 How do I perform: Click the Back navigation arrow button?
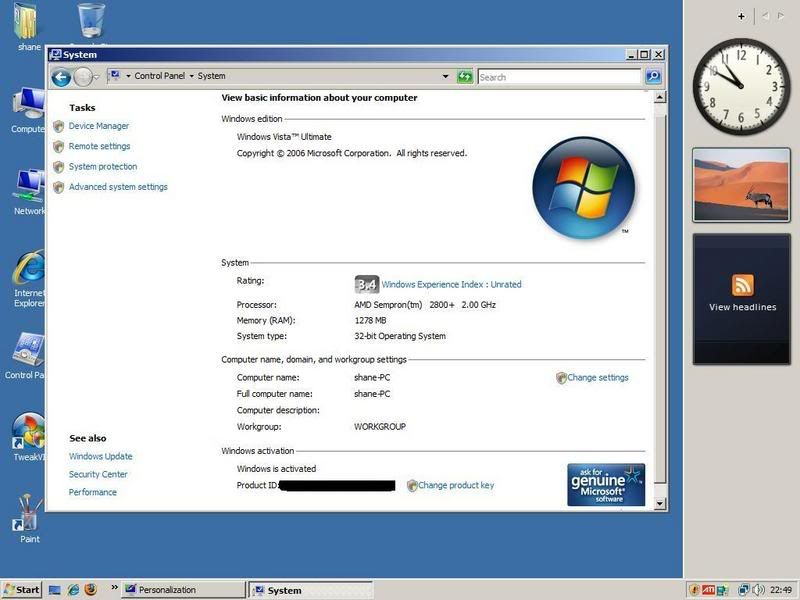pos(61,76)
